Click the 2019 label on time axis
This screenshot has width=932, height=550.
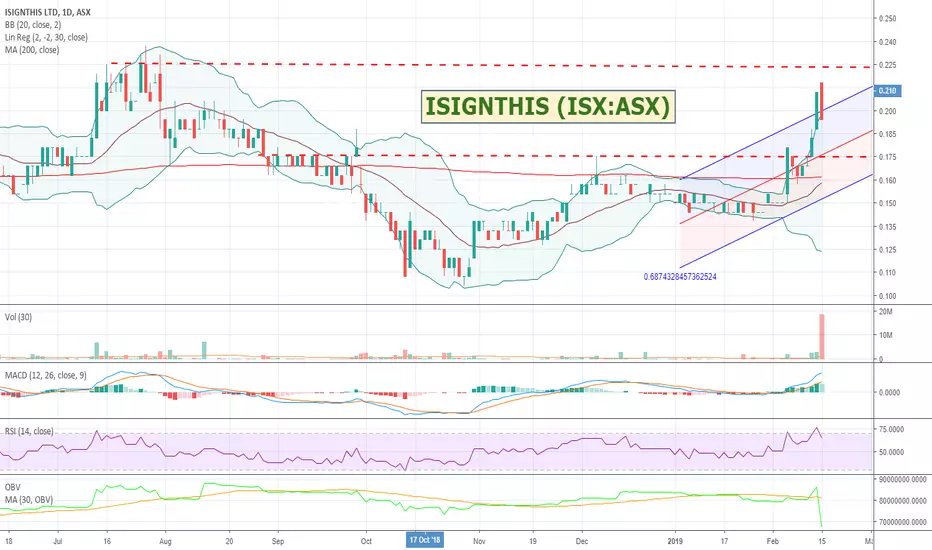click(x=675, y=541)
